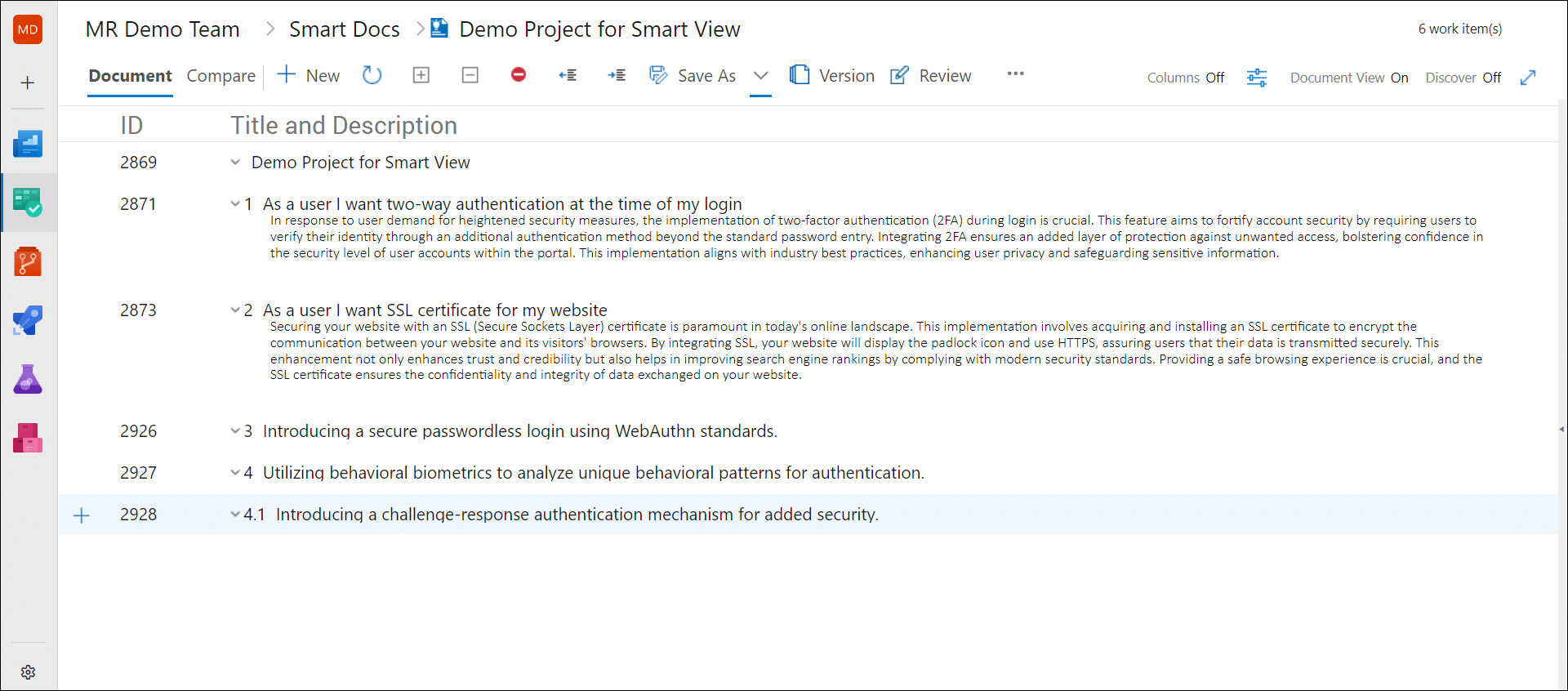Open Repos from the sidebar
Image resolution: width=1568 pixels, height=691 pixels.
(x=28, y=261)
